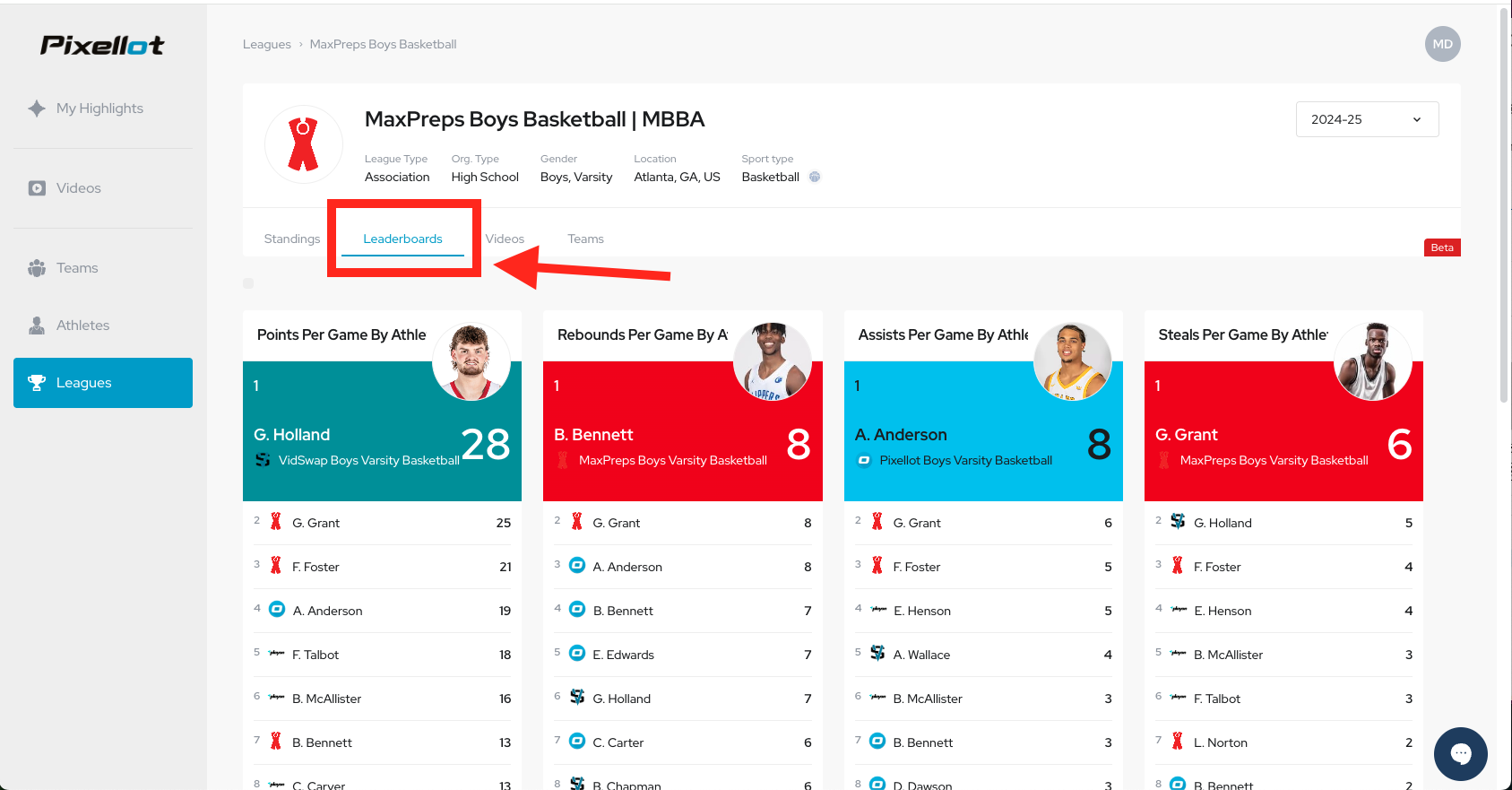Click the MaxPreps league logo

click(x=304, y=144)
